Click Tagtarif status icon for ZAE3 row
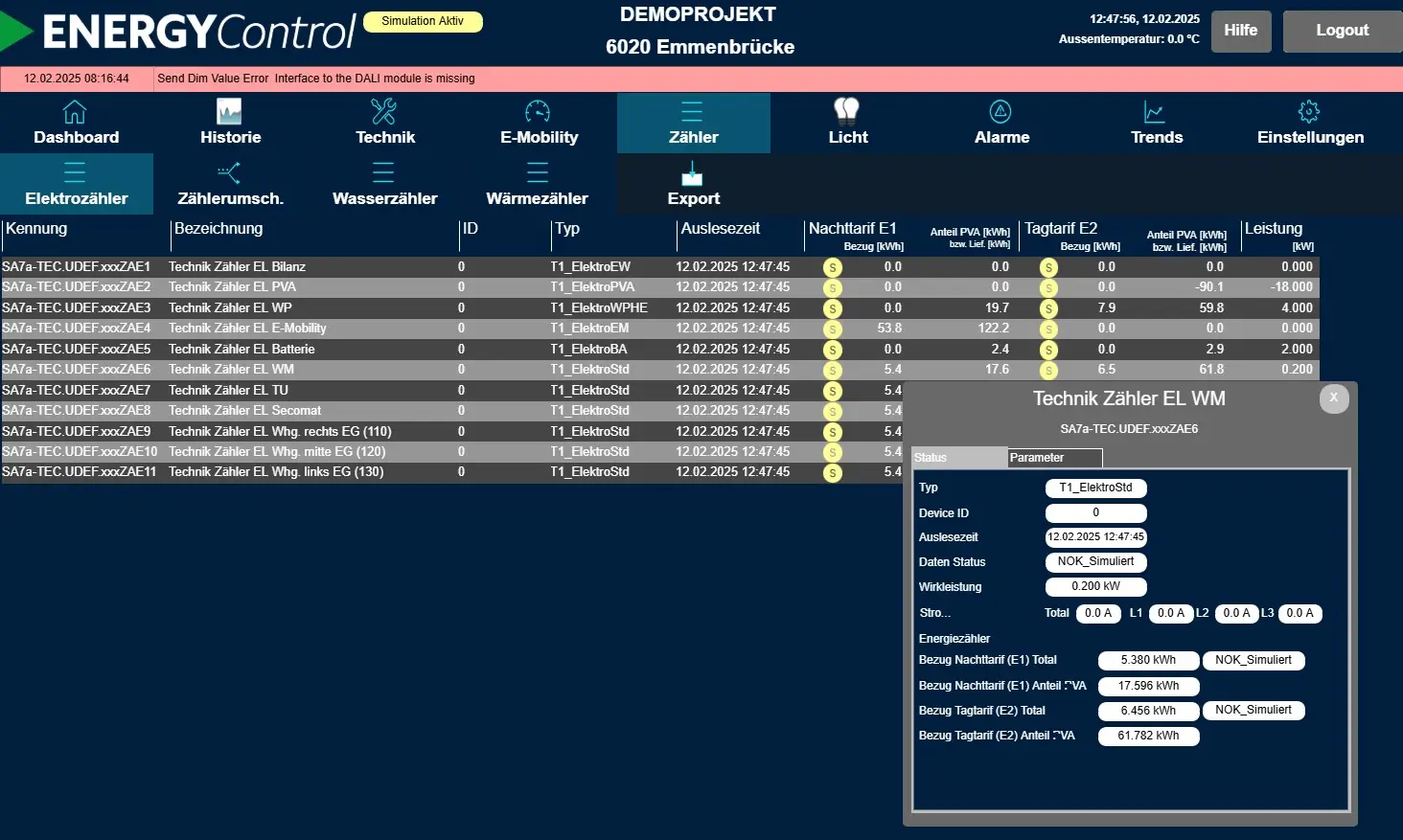1403x840 pixels. coord(1048,309)
